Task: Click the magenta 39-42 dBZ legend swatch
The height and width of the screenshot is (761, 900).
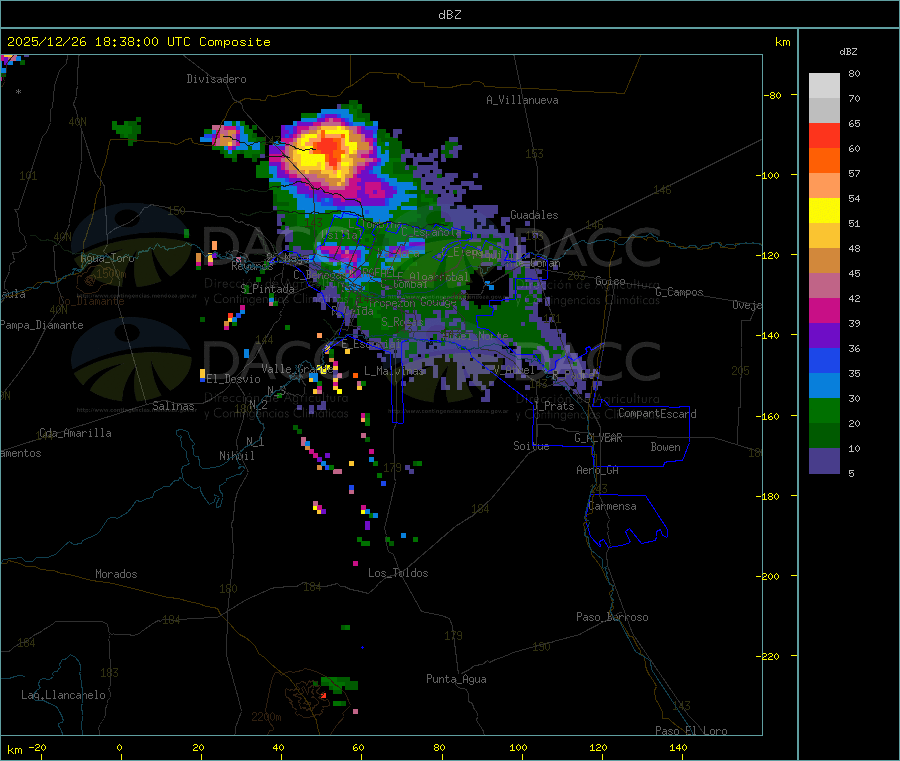Action: pyautogui.click(x=824, y=310)
